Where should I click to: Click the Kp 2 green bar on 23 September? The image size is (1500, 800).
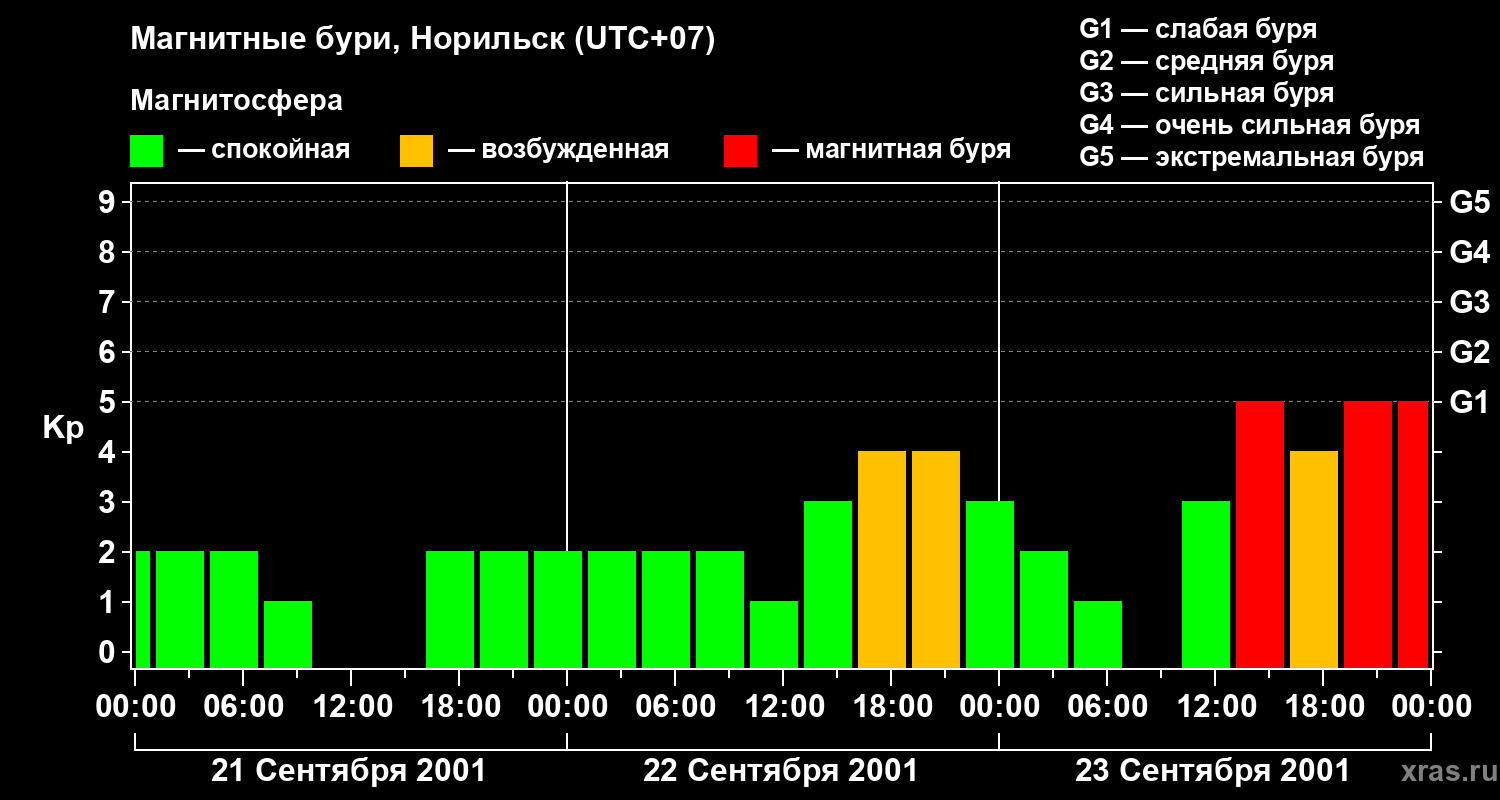tap(1044, 609)
